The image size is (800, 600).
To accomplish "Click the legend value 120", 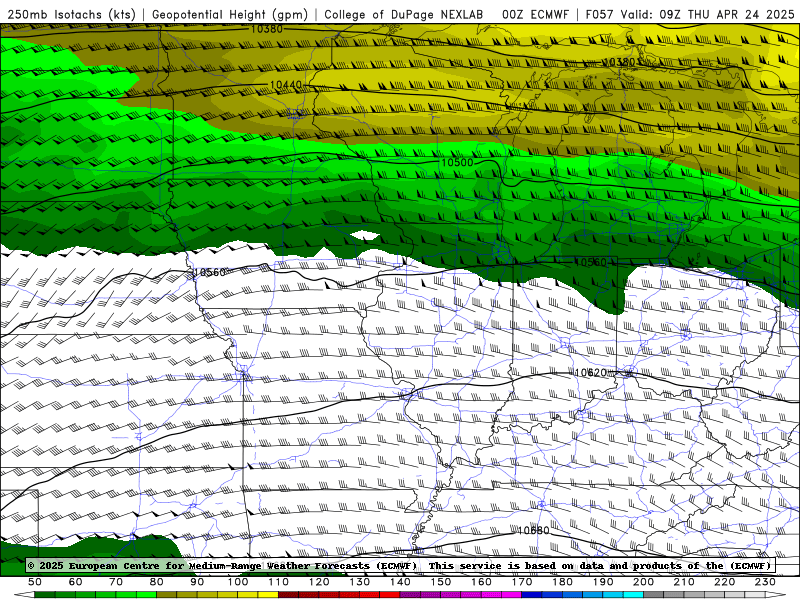I will point(319,582).
